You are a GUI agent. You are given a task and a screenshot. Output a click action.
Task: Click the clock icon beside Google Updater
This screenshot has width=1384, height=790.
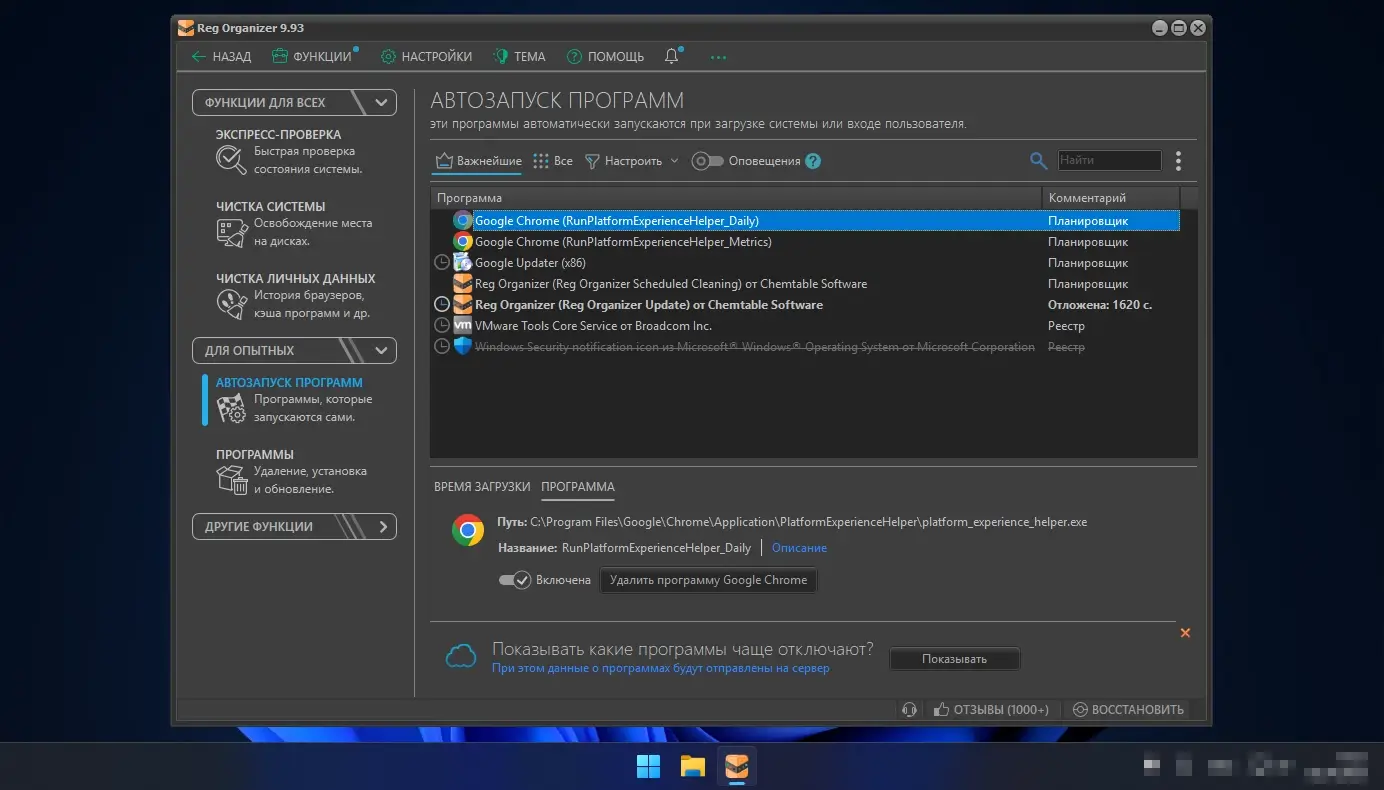(442, 263)
